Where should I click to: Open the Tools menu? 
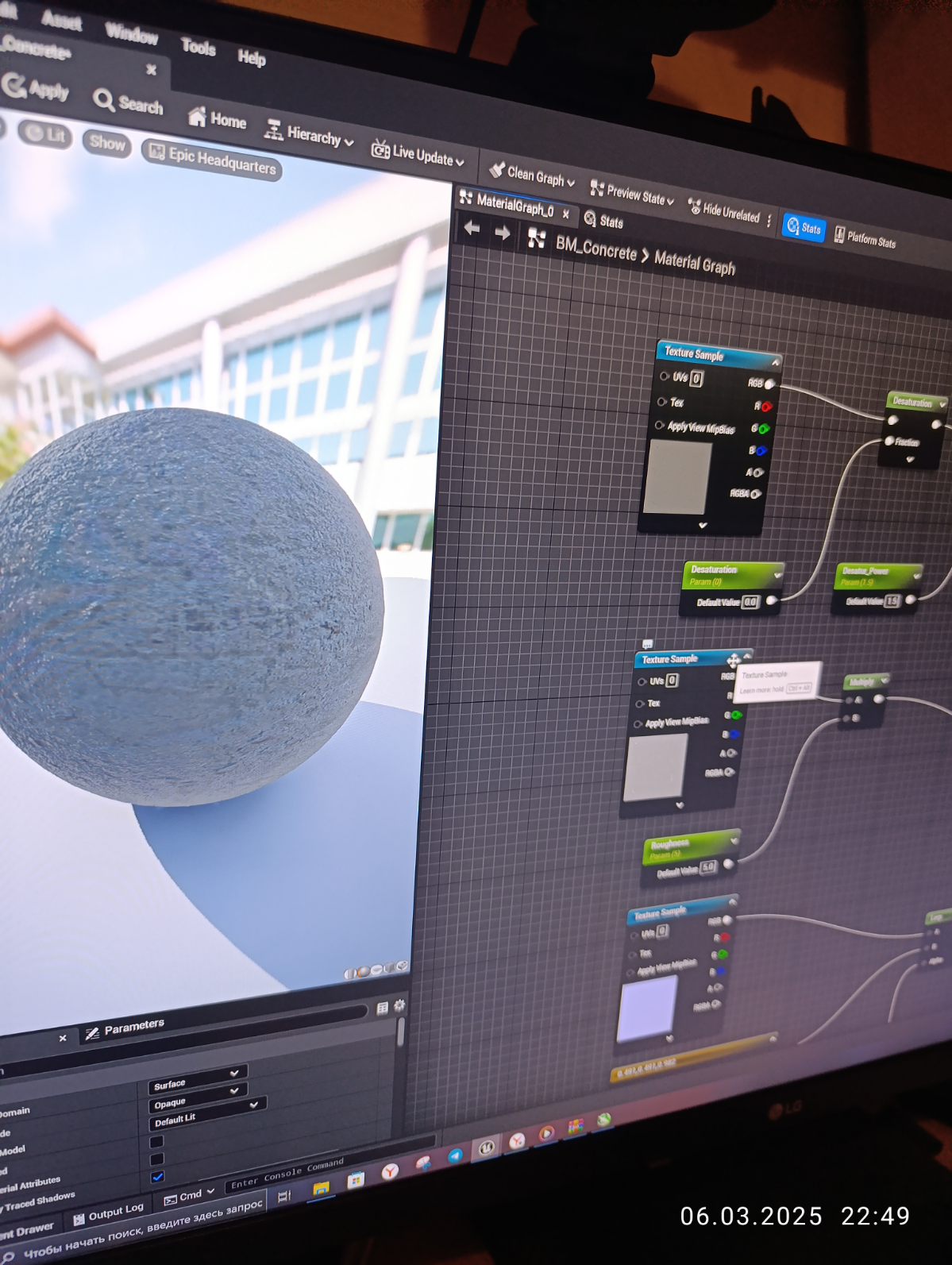coord(198,47)
